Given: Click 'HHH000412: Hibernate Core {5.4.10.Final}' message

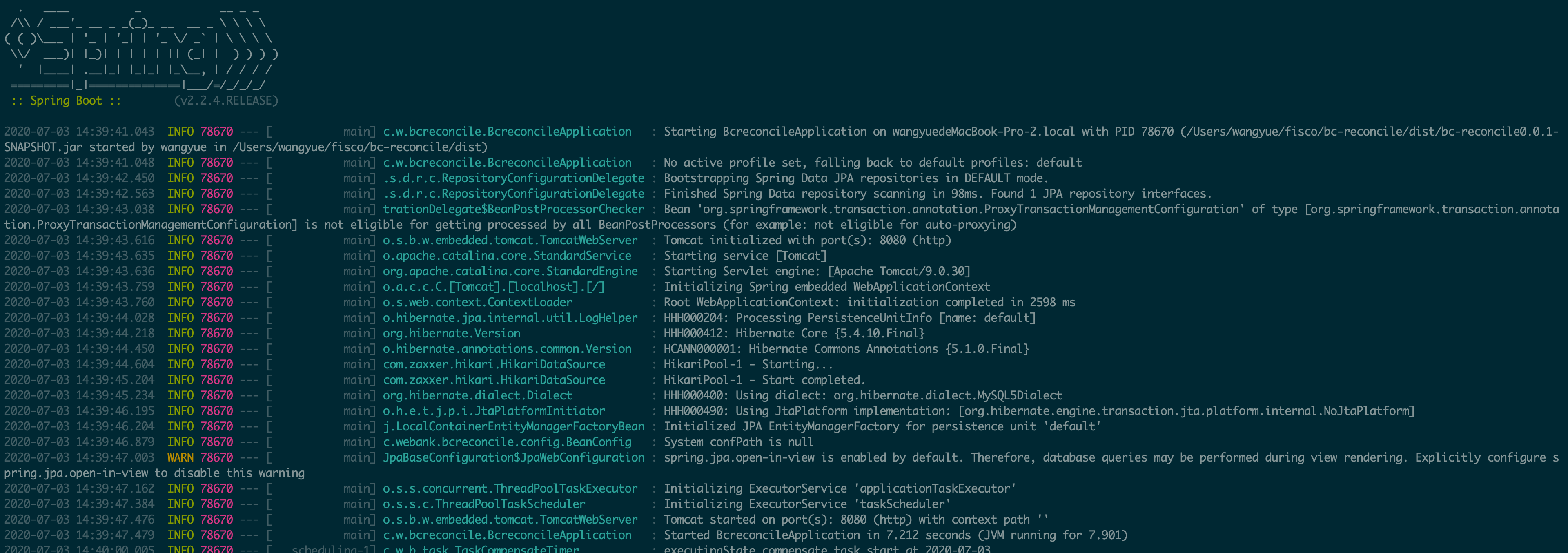Looking at the screenshot, I should [794, 333].
